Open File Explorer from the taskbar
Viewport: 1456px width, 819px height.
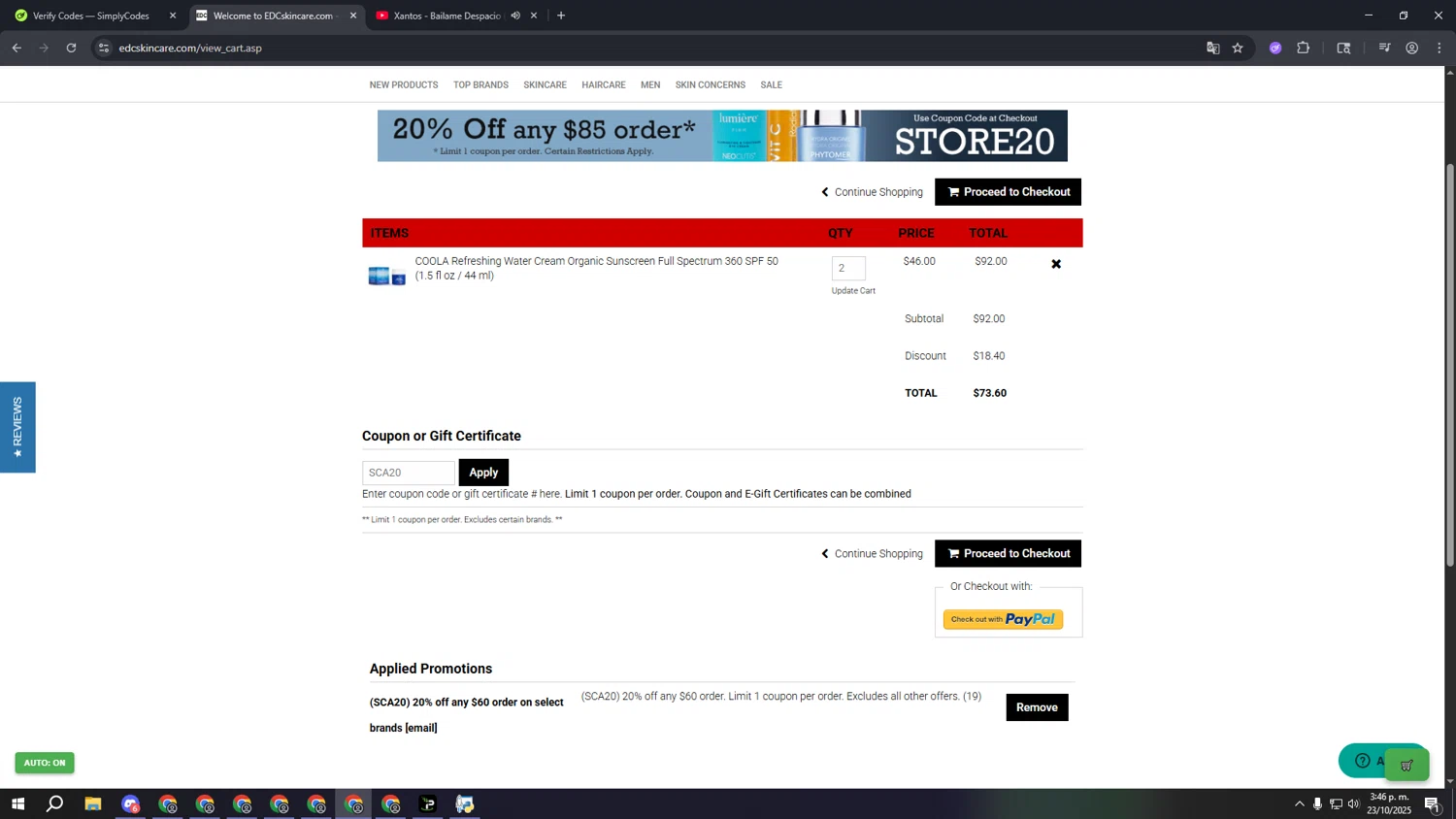point(93,803)
